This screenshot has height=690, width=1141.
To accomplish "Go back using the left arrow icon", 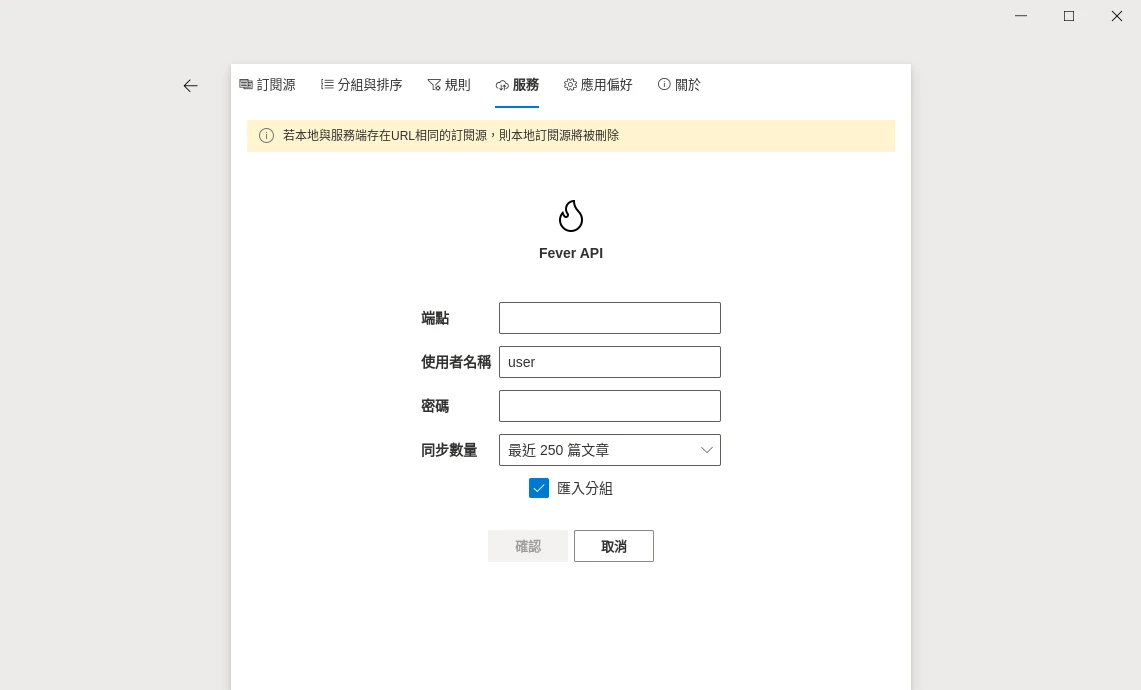I will (190, 86).
